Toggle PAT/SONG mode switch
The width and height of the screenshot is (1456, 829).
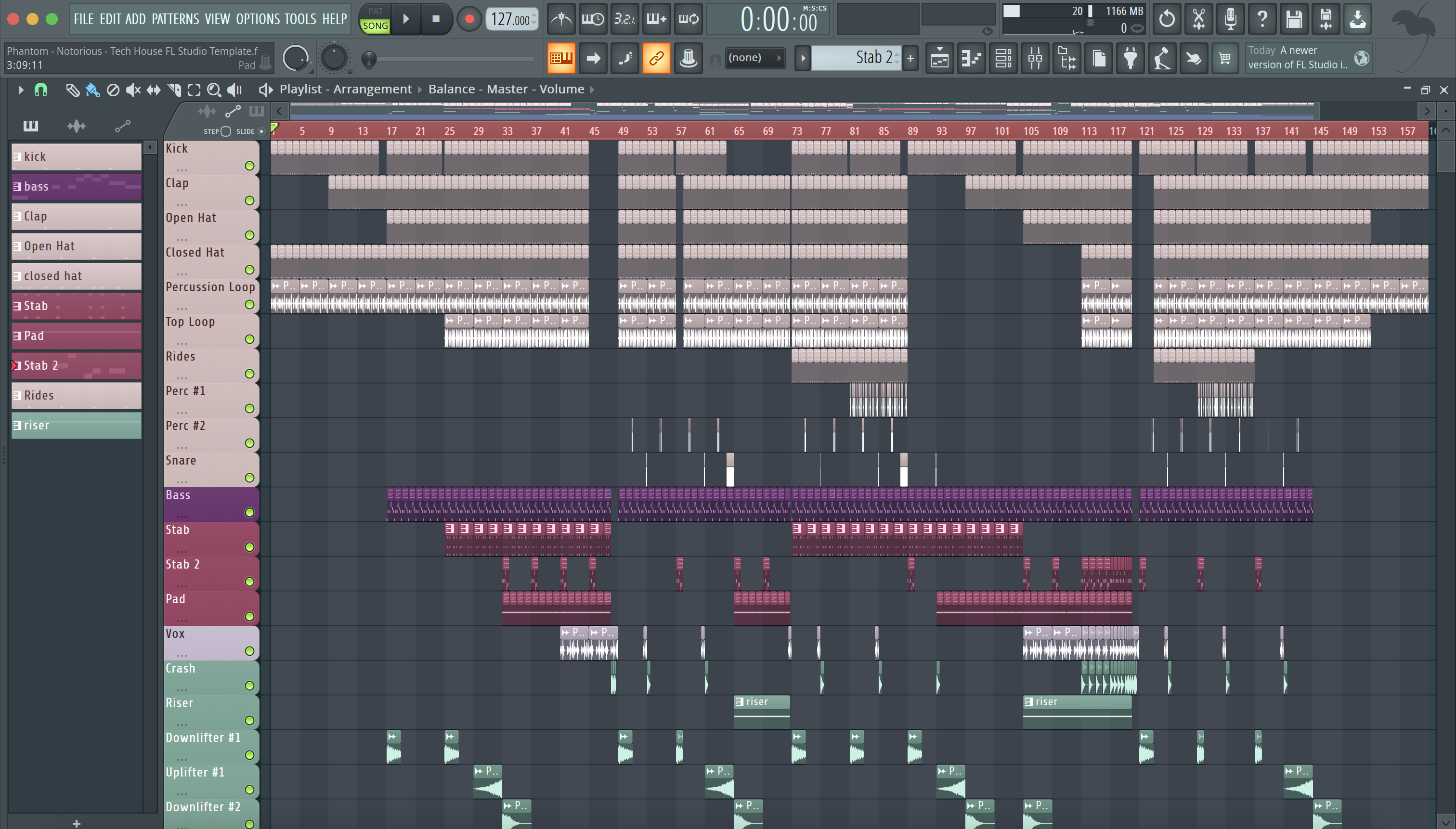375,19
